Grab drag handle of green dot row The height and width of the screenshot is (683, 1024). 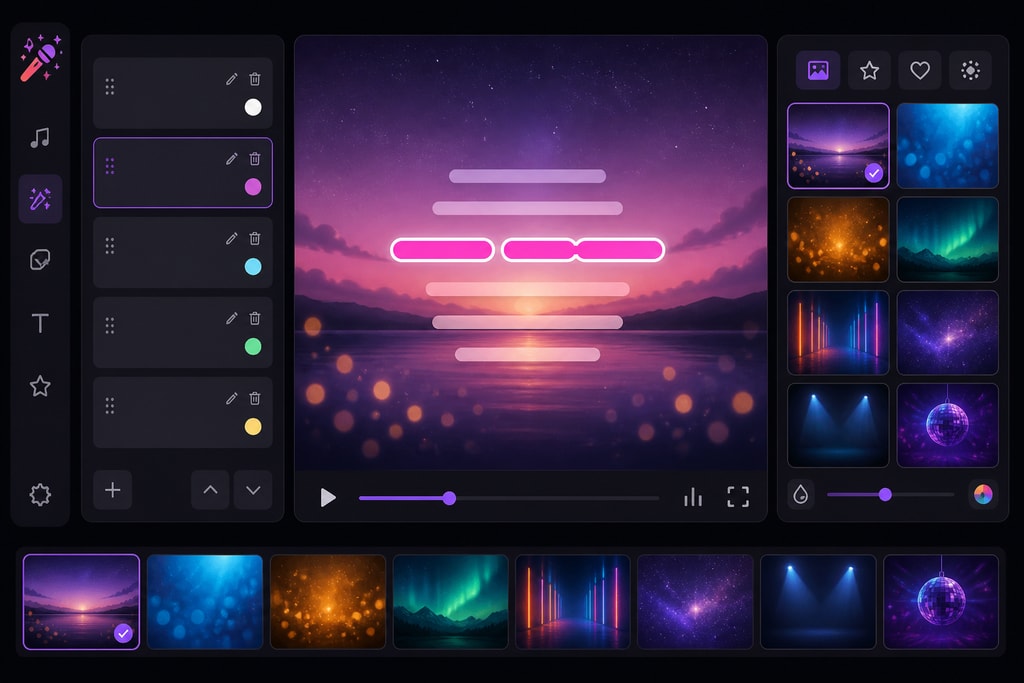click(x=110, y=326)
